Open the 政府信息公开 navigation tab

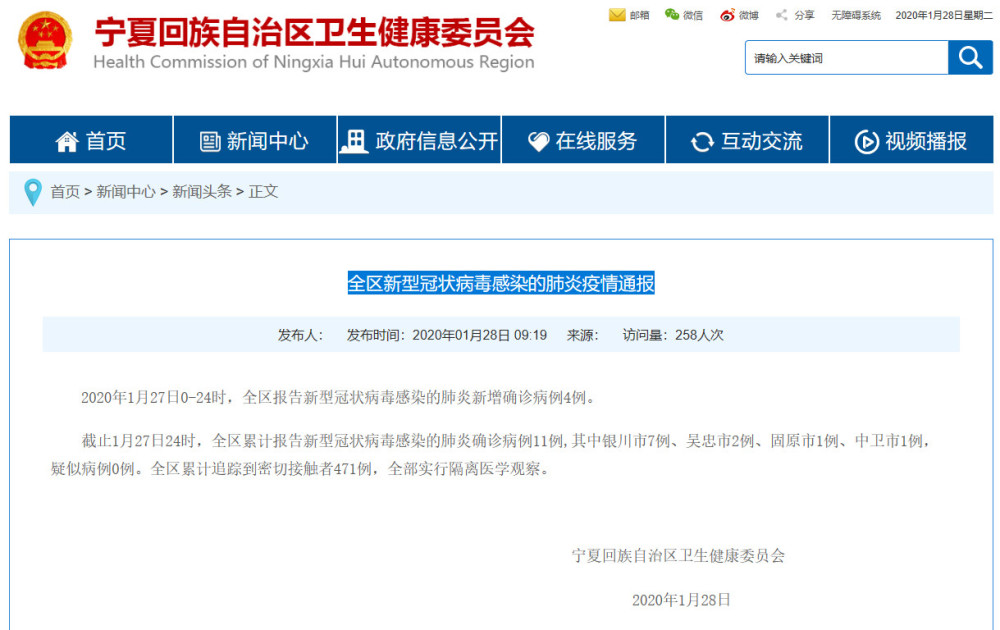(419, 140)
